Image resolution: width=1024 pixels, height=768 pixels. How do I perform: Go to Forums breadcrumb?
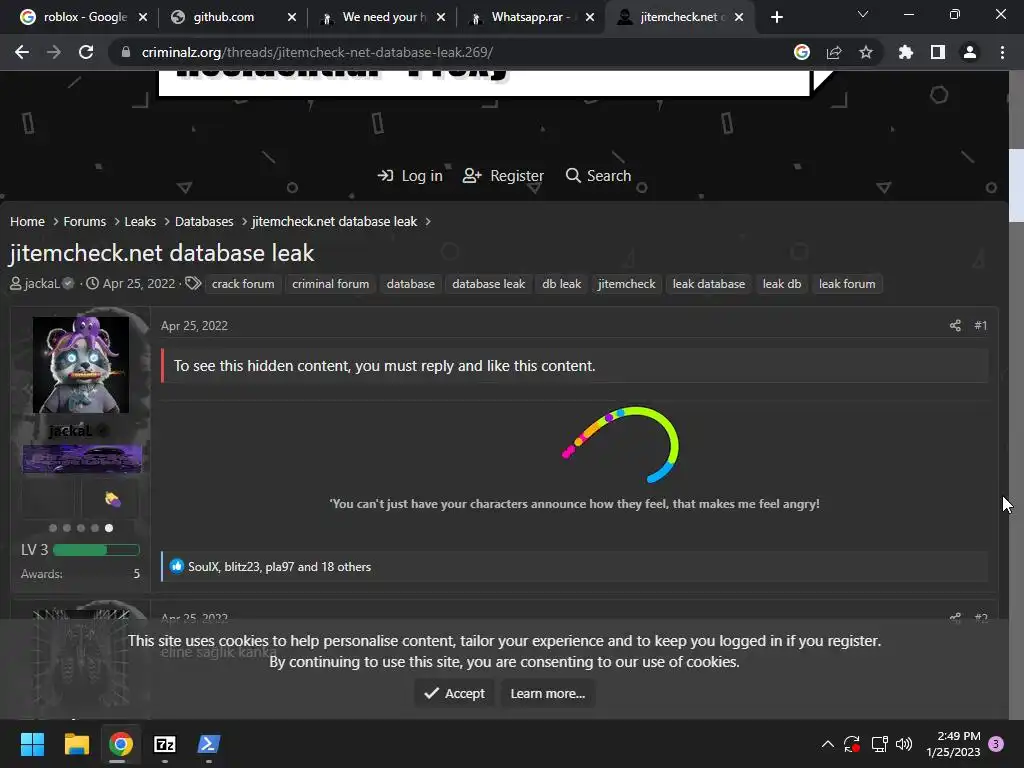pyautogui.click(x=84, y=221)
